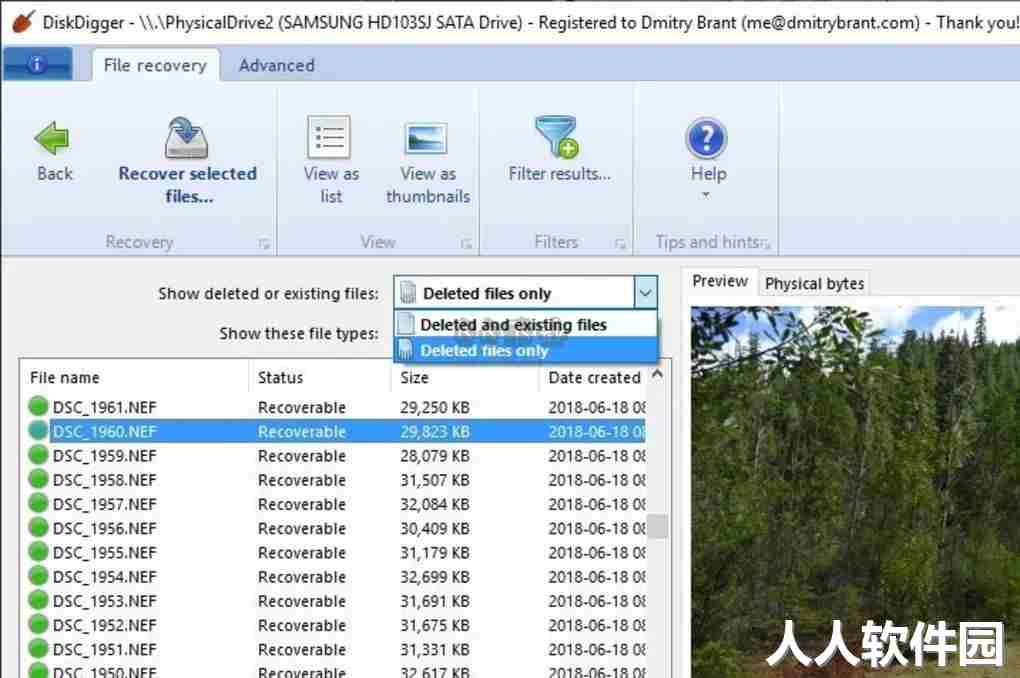Click the Recover selected files icon
Image resolution: width=1020 pixels, height=678 pixels.
[x=186, y=138]
